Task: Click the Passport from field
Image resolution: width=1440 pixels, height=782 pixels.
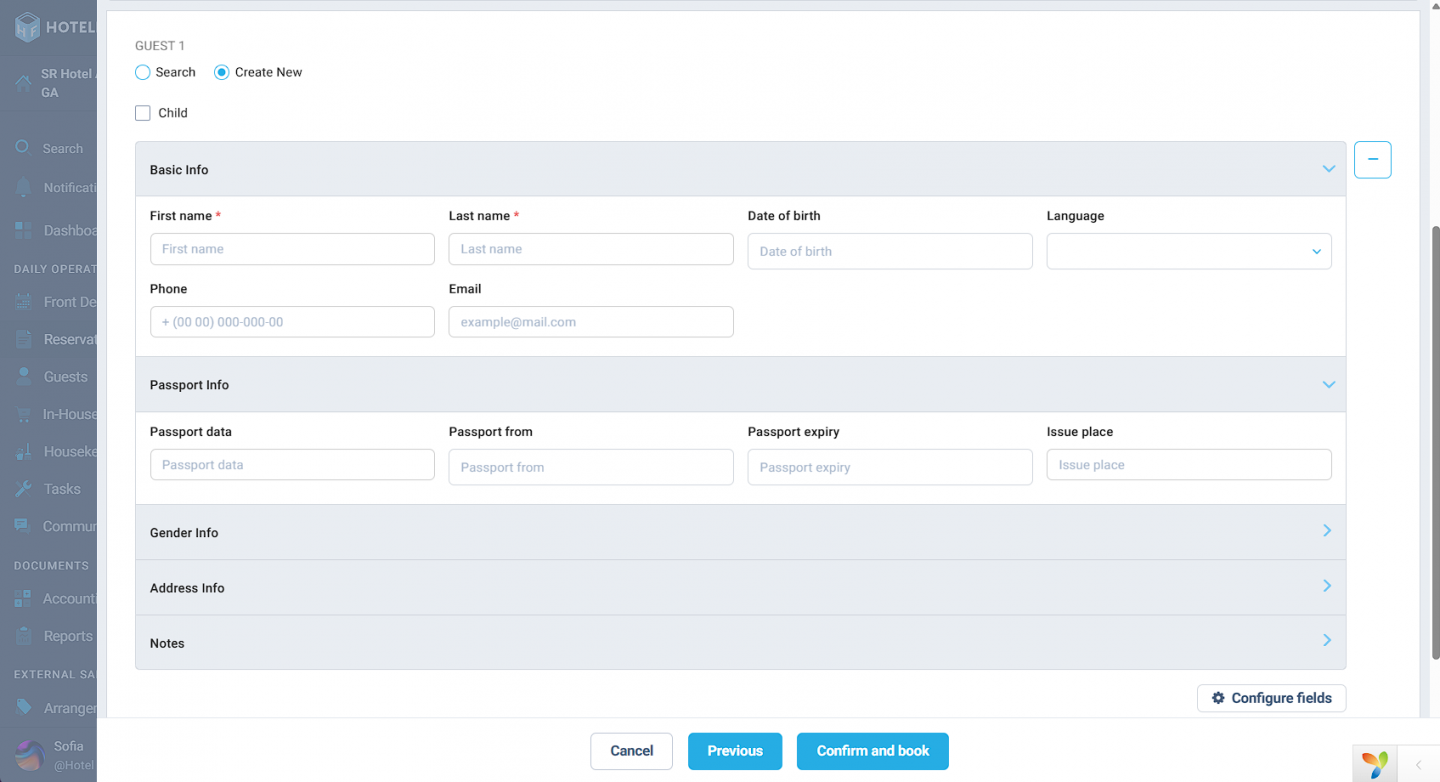Action: pyautogui.click(x=591, y=467)
